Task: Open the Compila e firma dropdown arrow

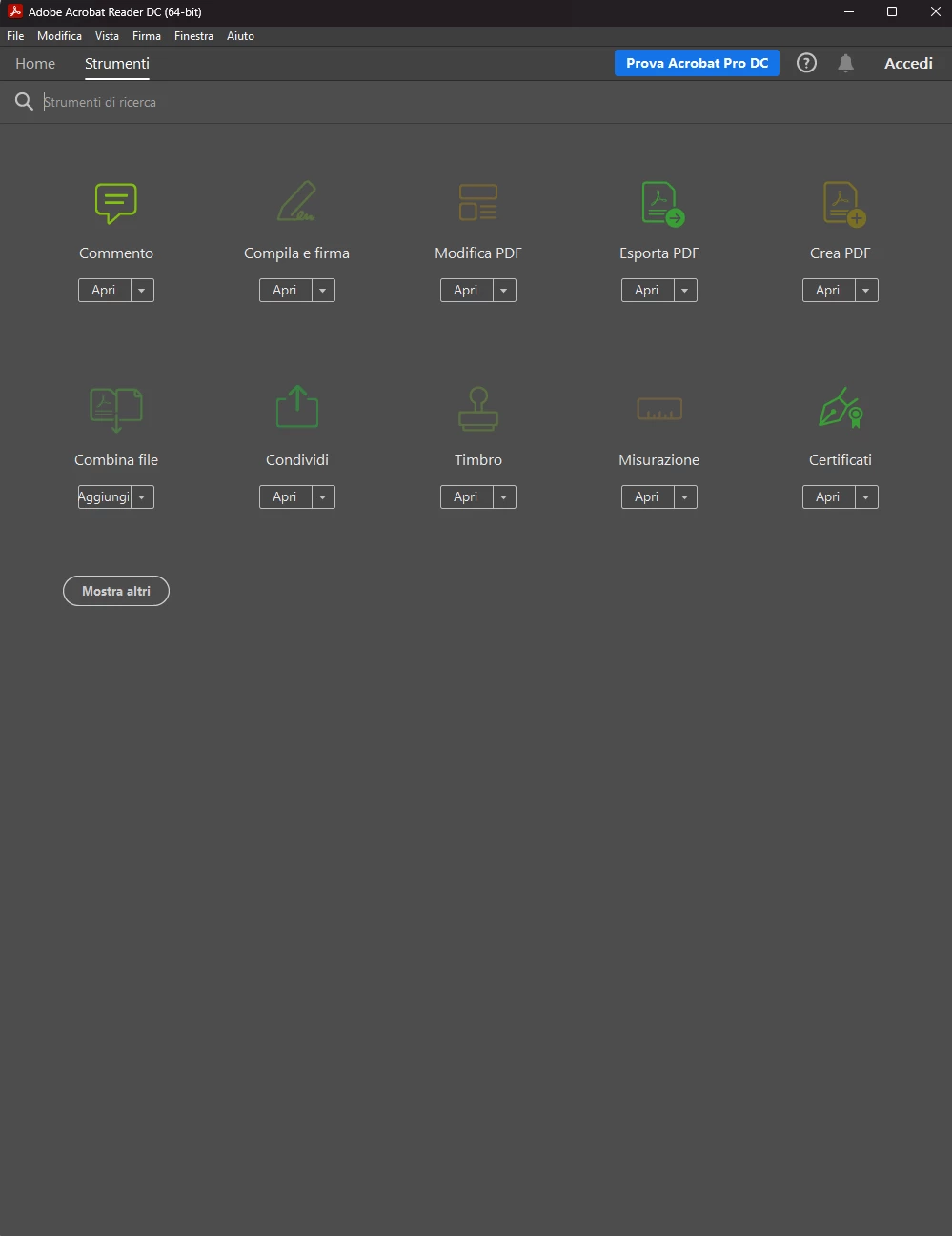Action: (x=322, y=290)
